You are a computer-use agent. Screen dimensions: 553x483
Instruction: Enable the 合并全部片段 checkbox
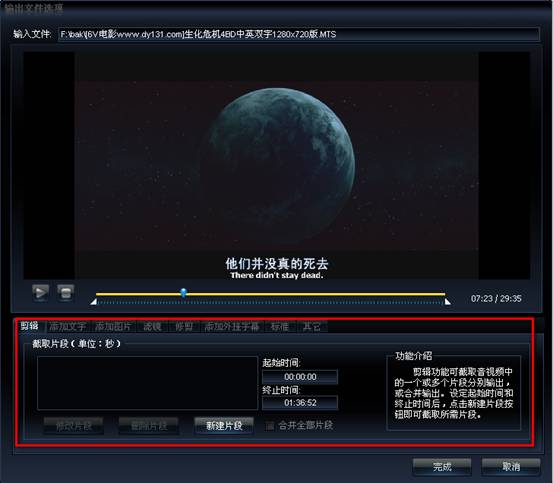(x=270, y=426)
